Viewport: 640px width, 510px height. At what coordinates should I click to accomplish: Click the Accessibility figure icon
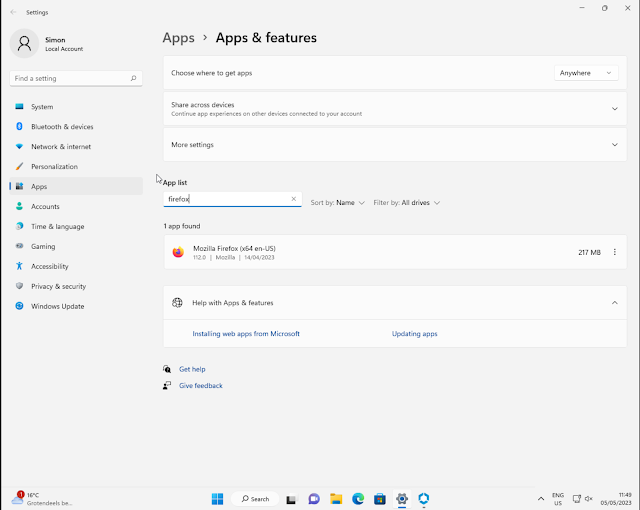[x=19, y=266]
